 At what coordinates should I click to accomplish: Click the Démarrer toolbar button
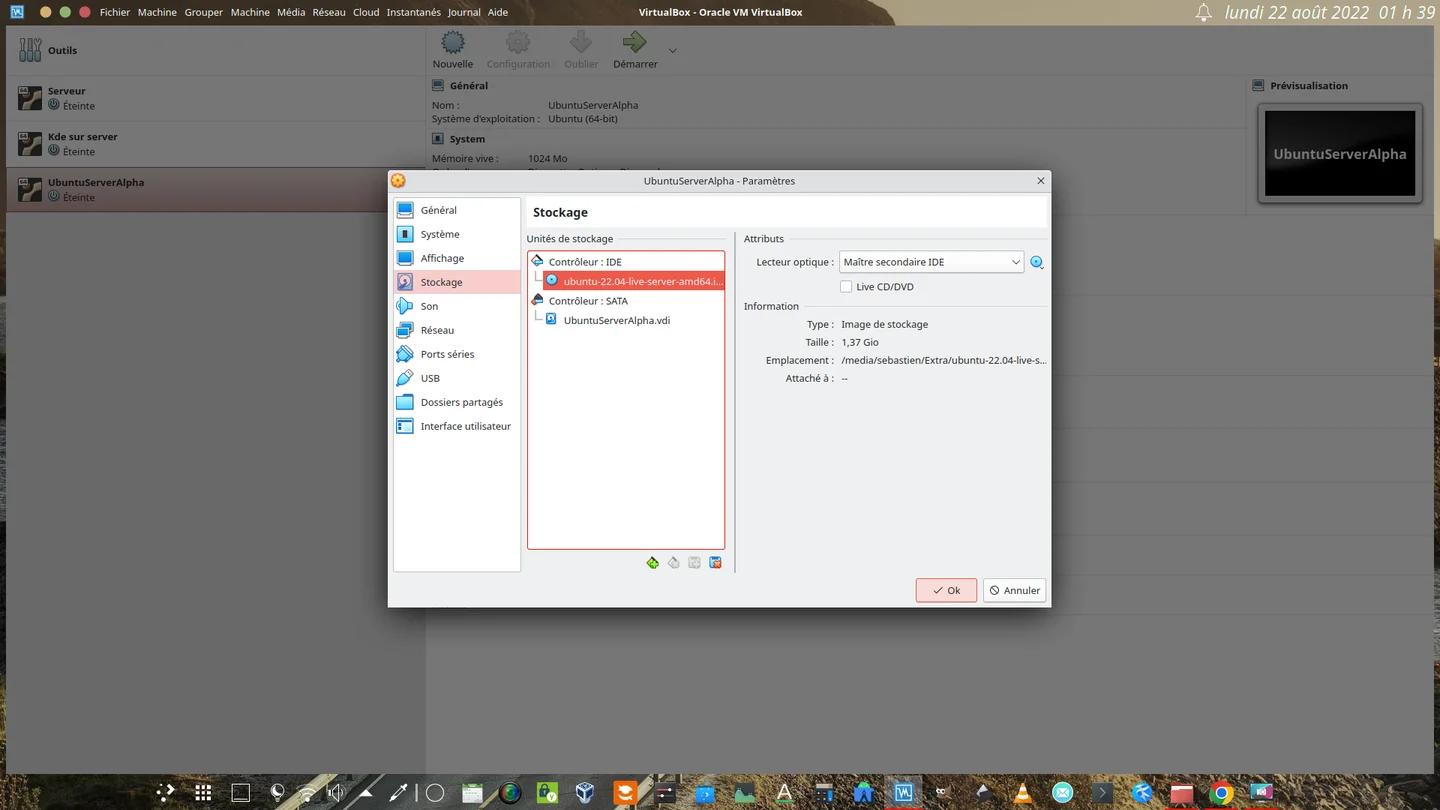(x=635, y=50)
